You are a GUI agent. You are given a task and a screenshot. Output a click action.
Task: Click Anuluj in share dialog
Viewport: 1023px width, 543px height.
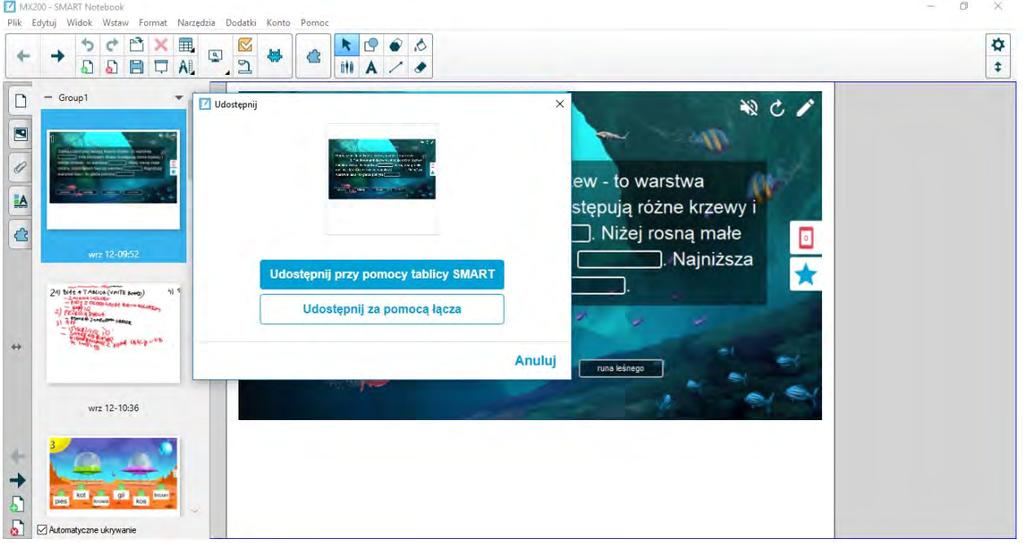click(535, 360)
